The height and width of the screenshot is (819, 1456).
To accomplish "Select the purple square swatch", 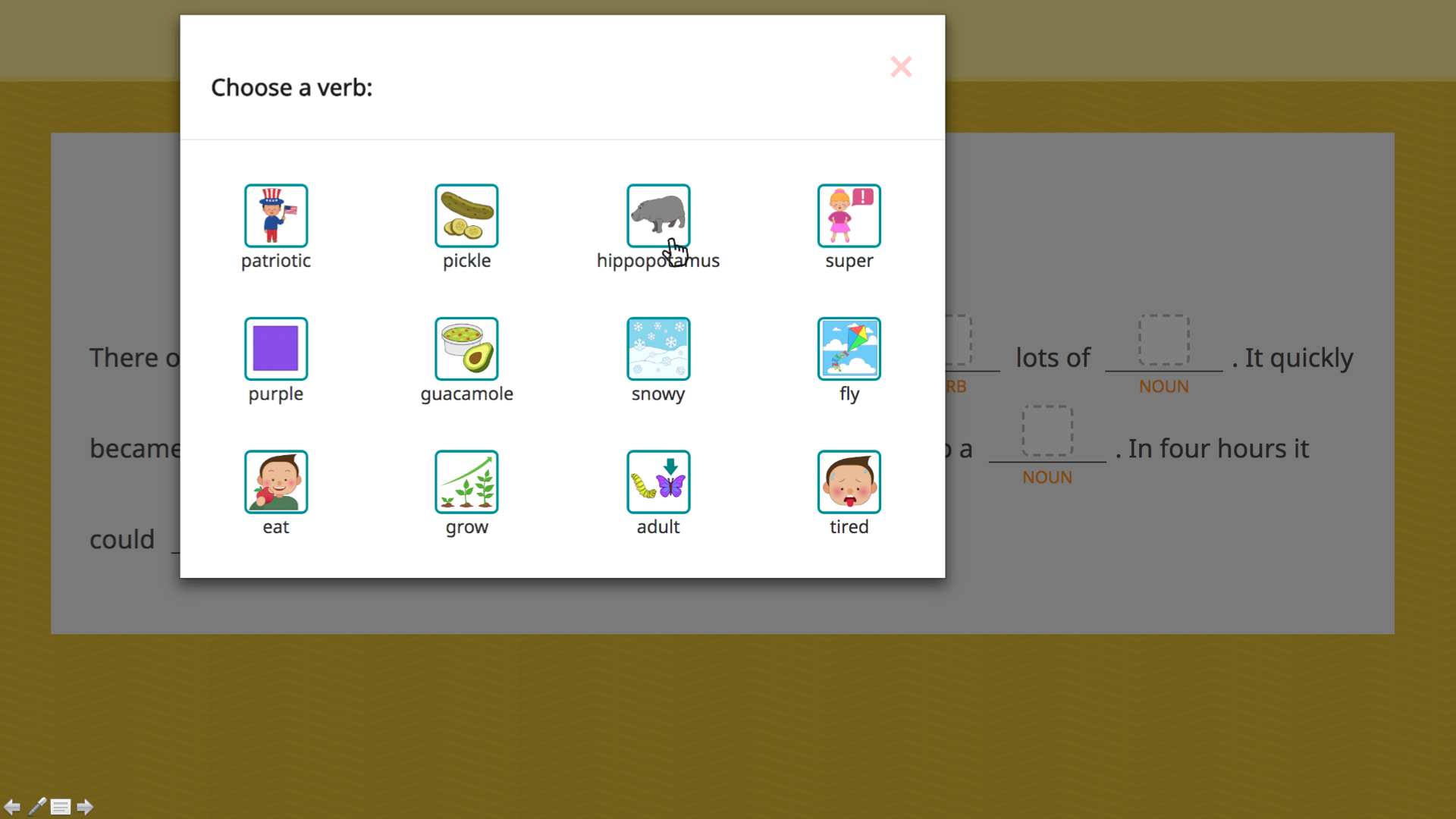I will (x=275, y=349).
